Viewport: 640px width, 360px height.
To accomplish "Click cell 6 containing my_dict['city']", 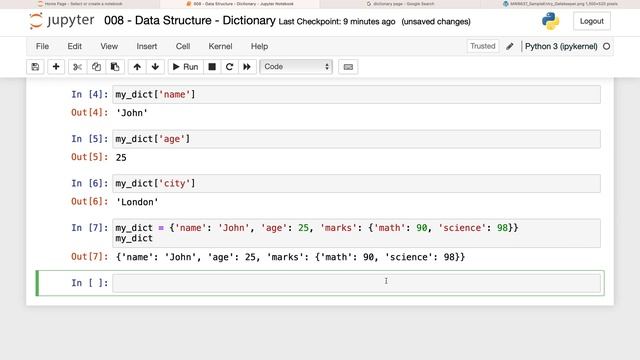I will pyautogui.click(x=356, y=184).
